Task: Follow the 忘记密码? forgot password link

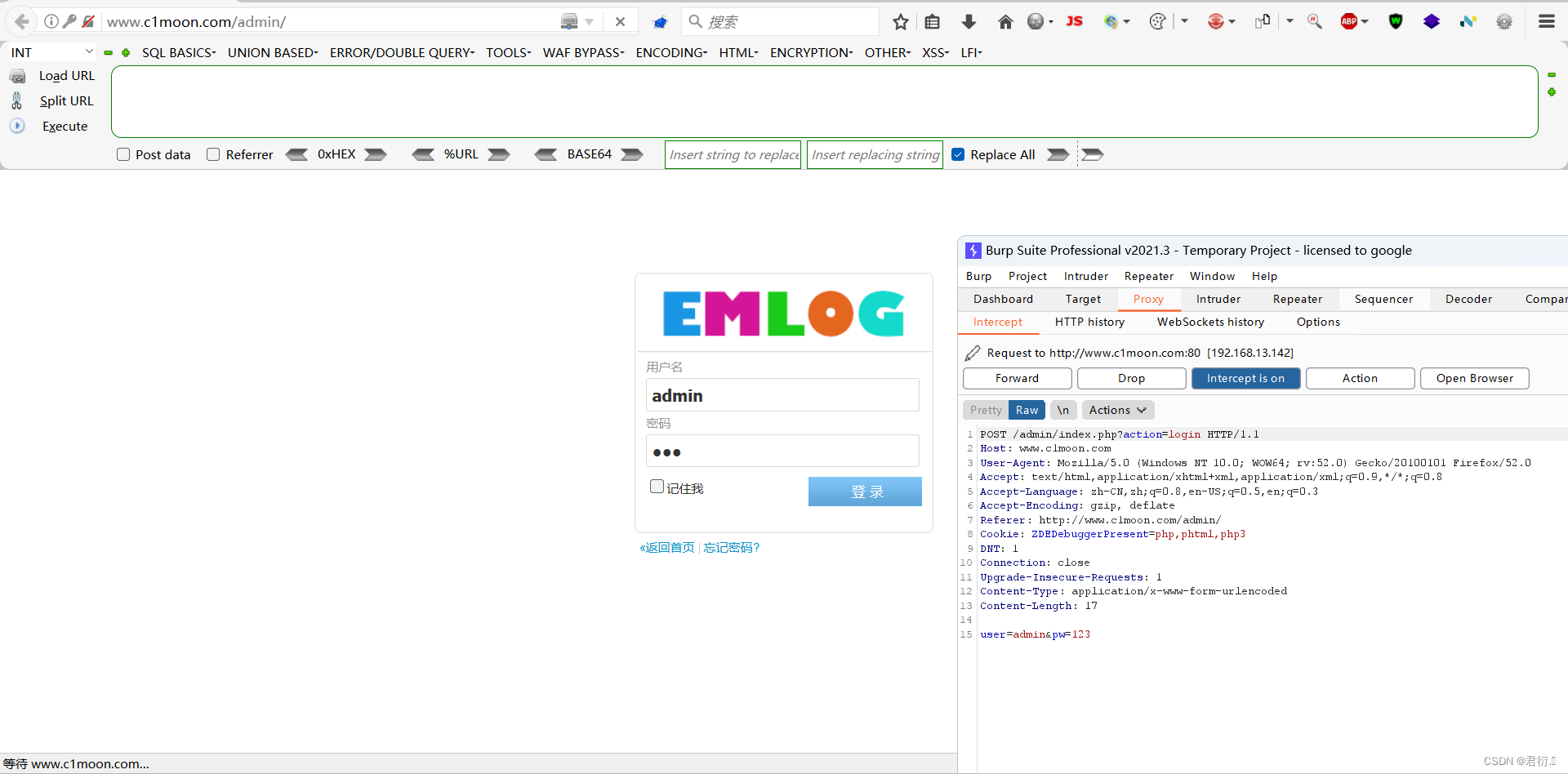Action: (732, 547)
